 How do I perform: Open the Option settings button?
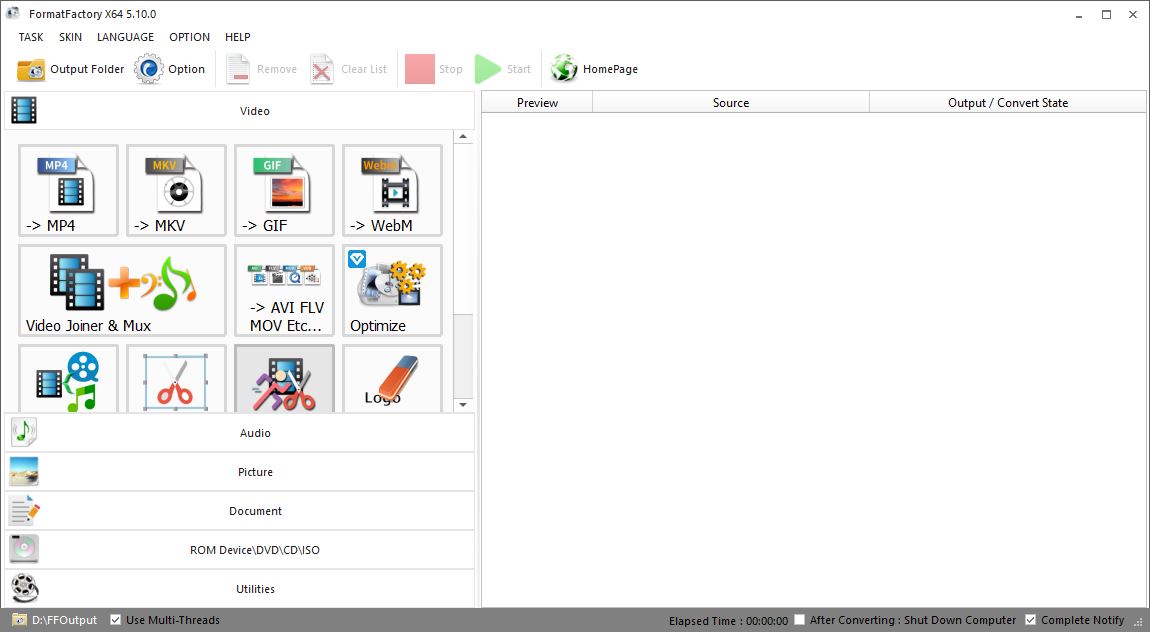pyautogui.click(x=169, y=69)
